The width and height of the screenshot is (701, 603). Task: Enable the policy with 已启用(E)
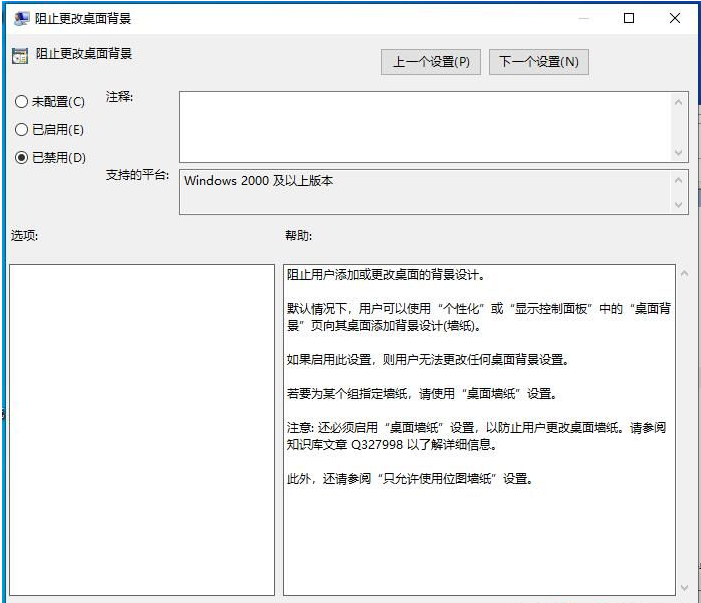22,130
